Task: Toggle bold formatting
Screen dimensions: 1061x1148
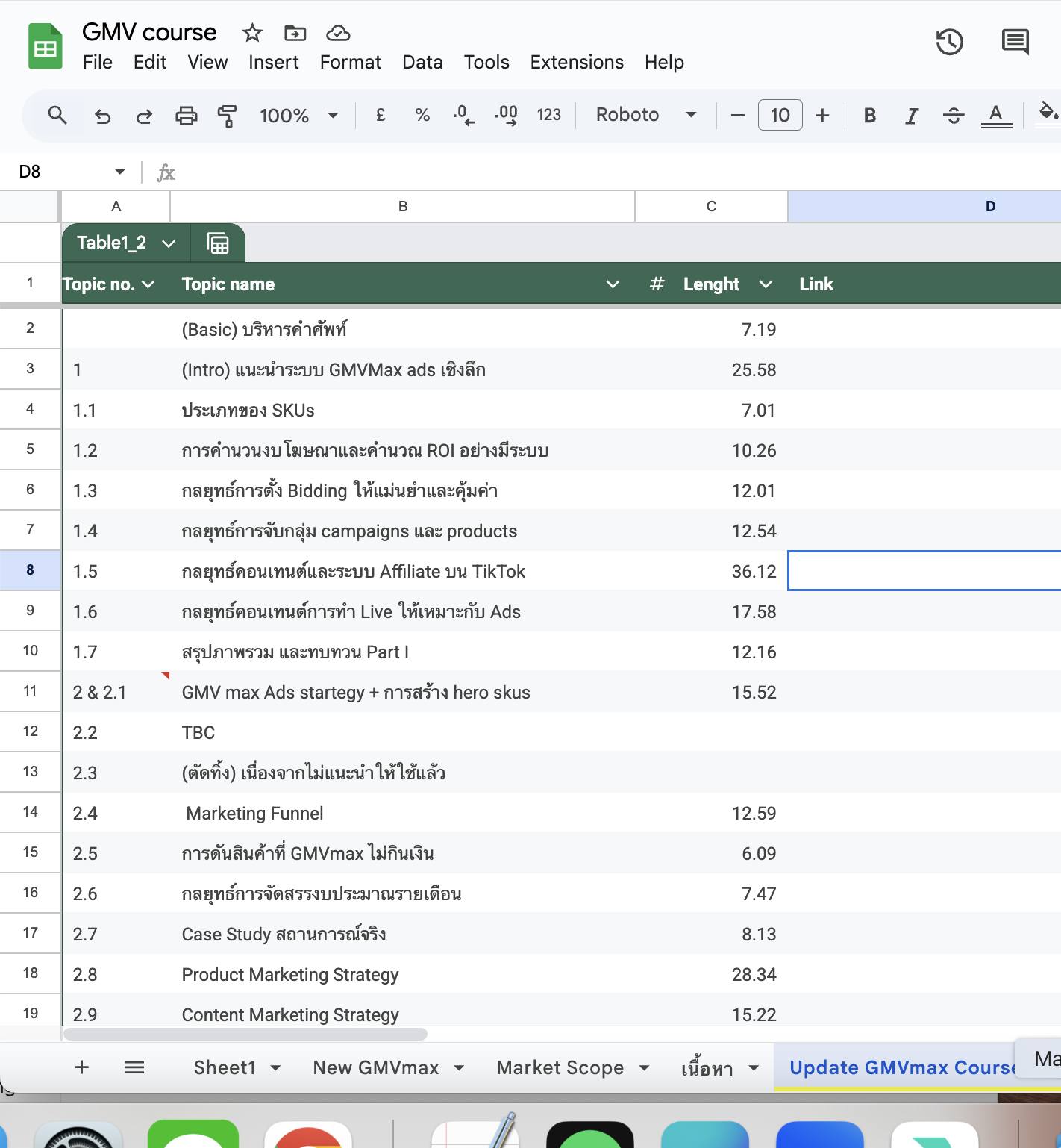Action: click(869, 116)
